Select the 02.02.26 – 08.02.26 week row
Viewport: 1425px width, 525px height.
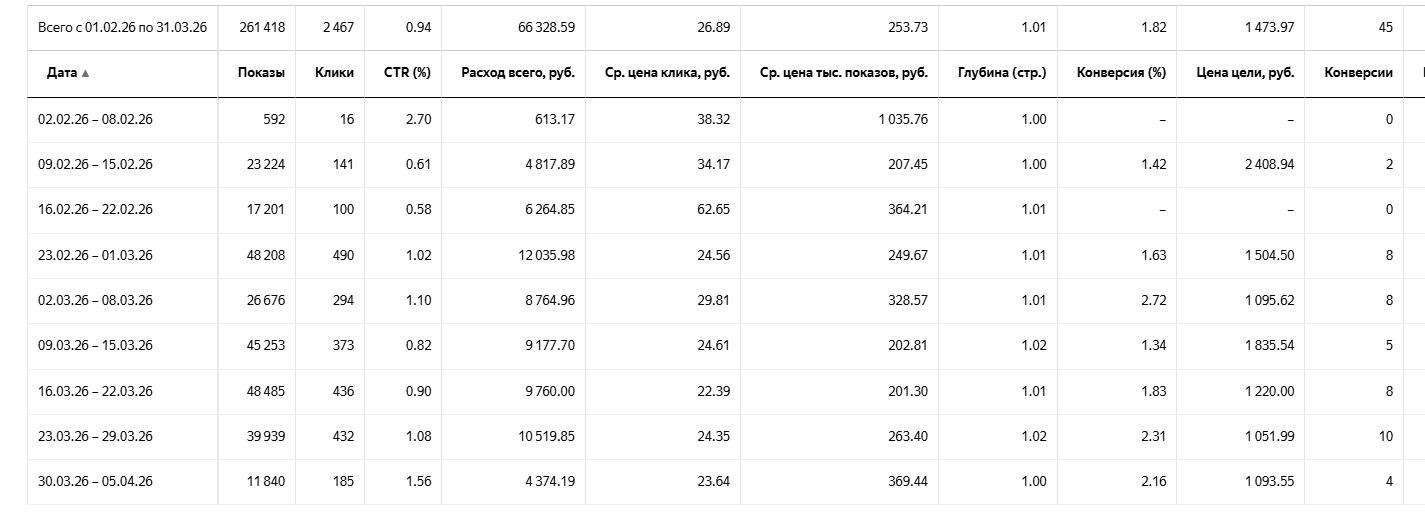(x=95, y=119)
